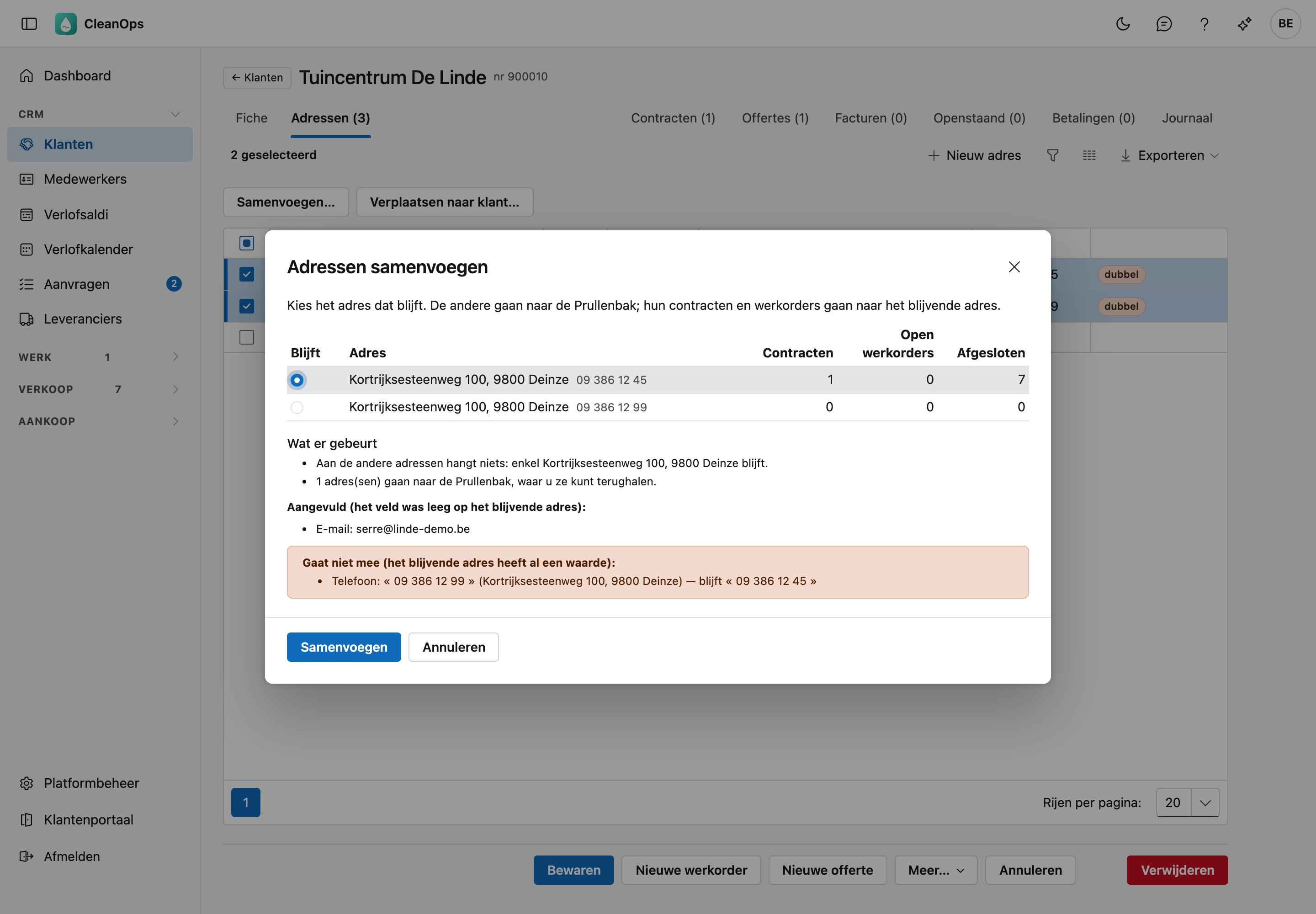Screen dimensions: 1316x914
Task: Select the radio for phone 09 386 12 99
Action: (x=297, y=407)
